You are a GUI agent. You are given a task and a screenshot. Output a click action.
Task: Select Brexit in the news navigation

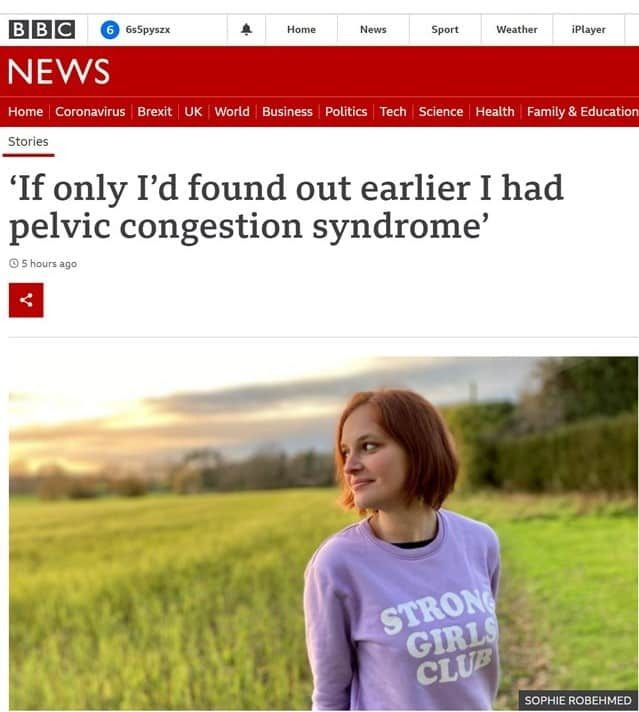click(x=154, y=111)
